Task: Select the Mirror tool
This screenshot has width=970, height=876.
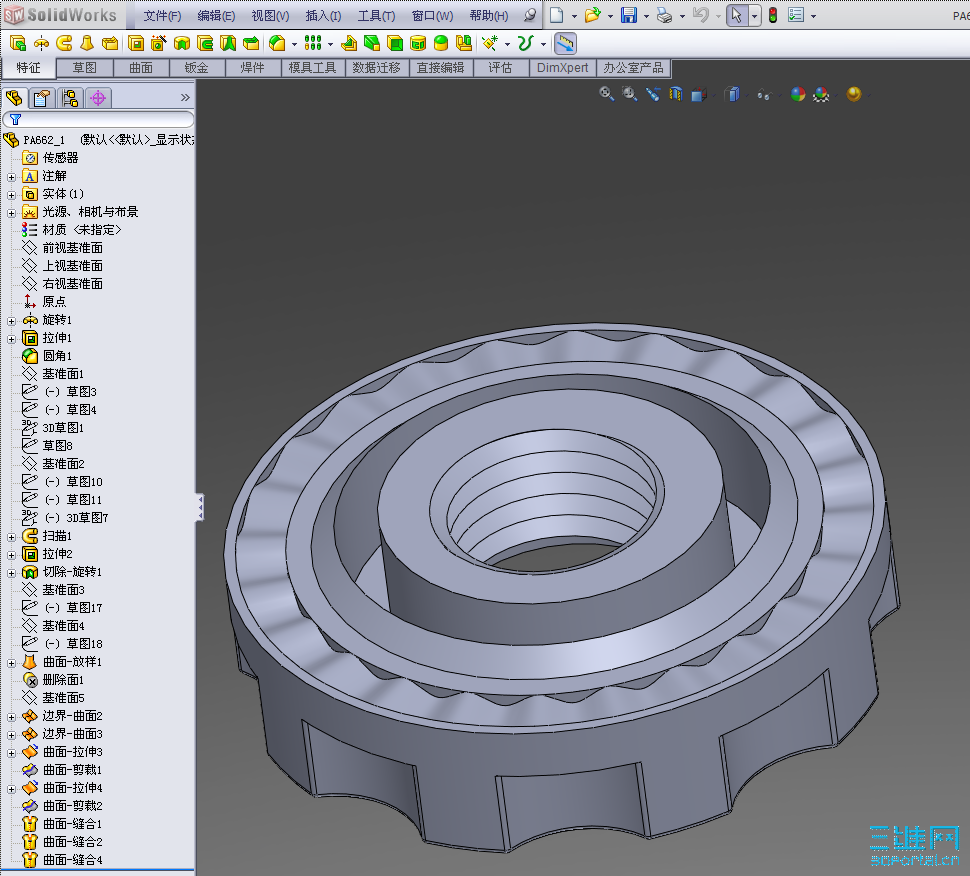Action: click(464, 43)
